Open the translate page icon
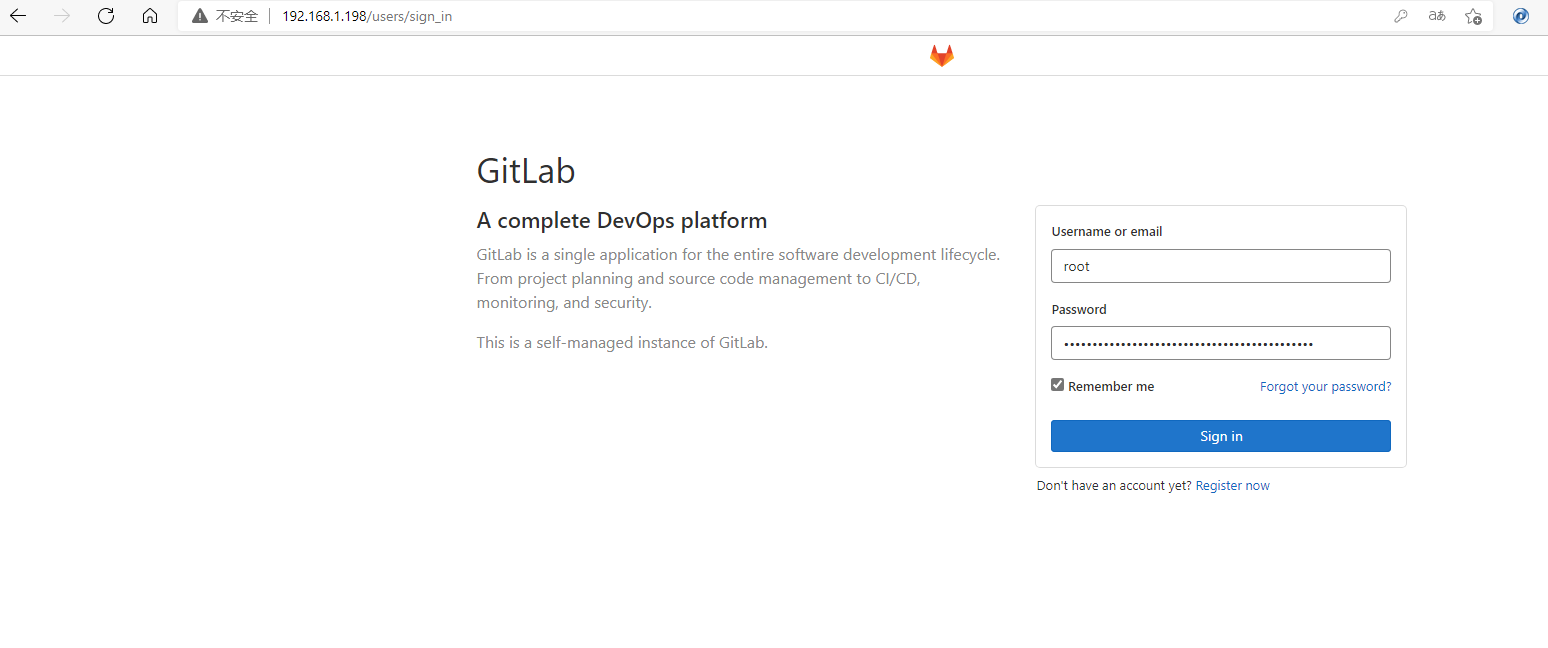Viewport: 1548px width, 648px height. pos(1437,16)
